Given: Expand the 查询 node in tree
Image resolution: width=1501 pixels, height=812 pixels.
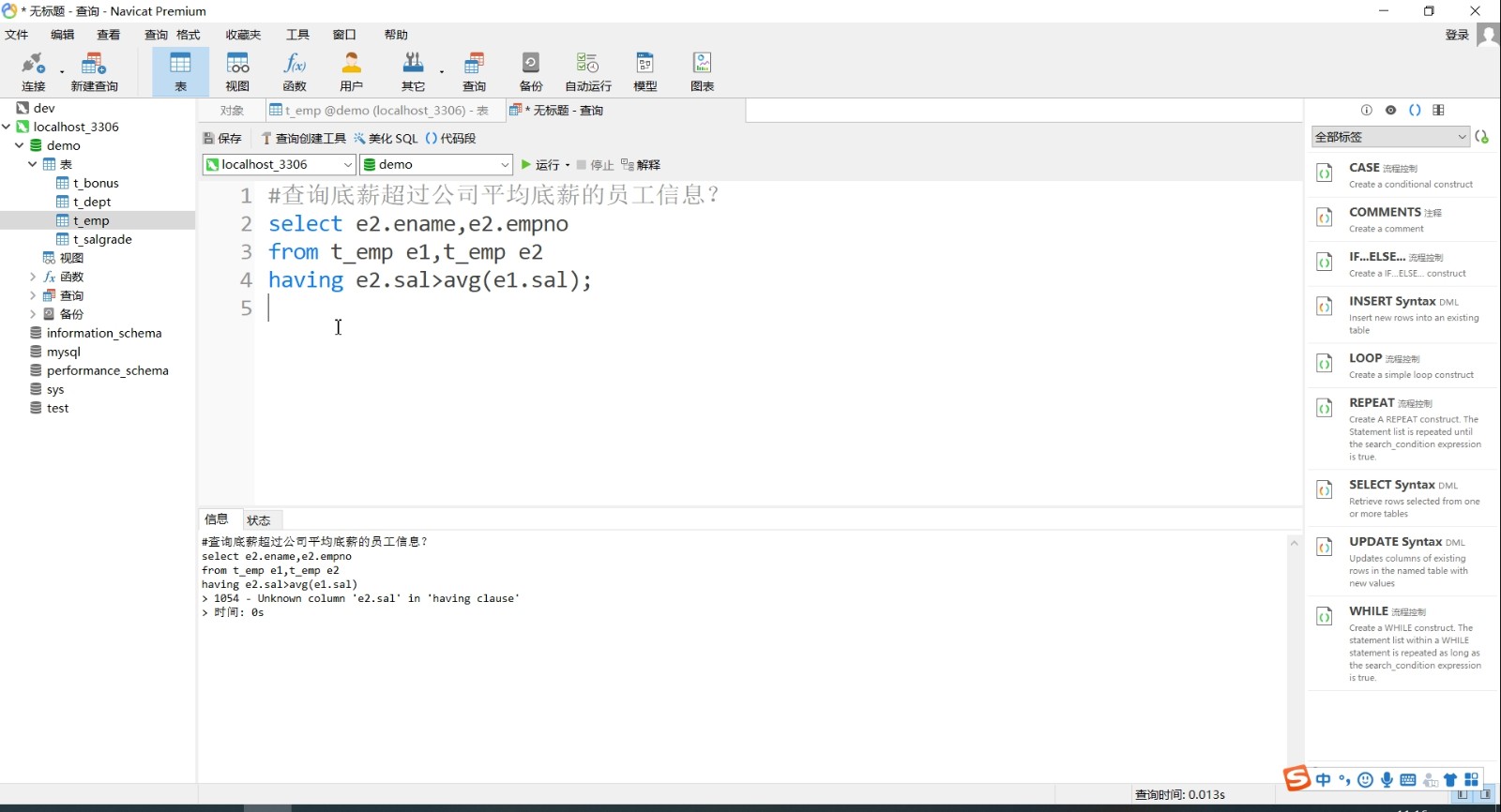Looking at the screenshot, I should click(32, 295).
